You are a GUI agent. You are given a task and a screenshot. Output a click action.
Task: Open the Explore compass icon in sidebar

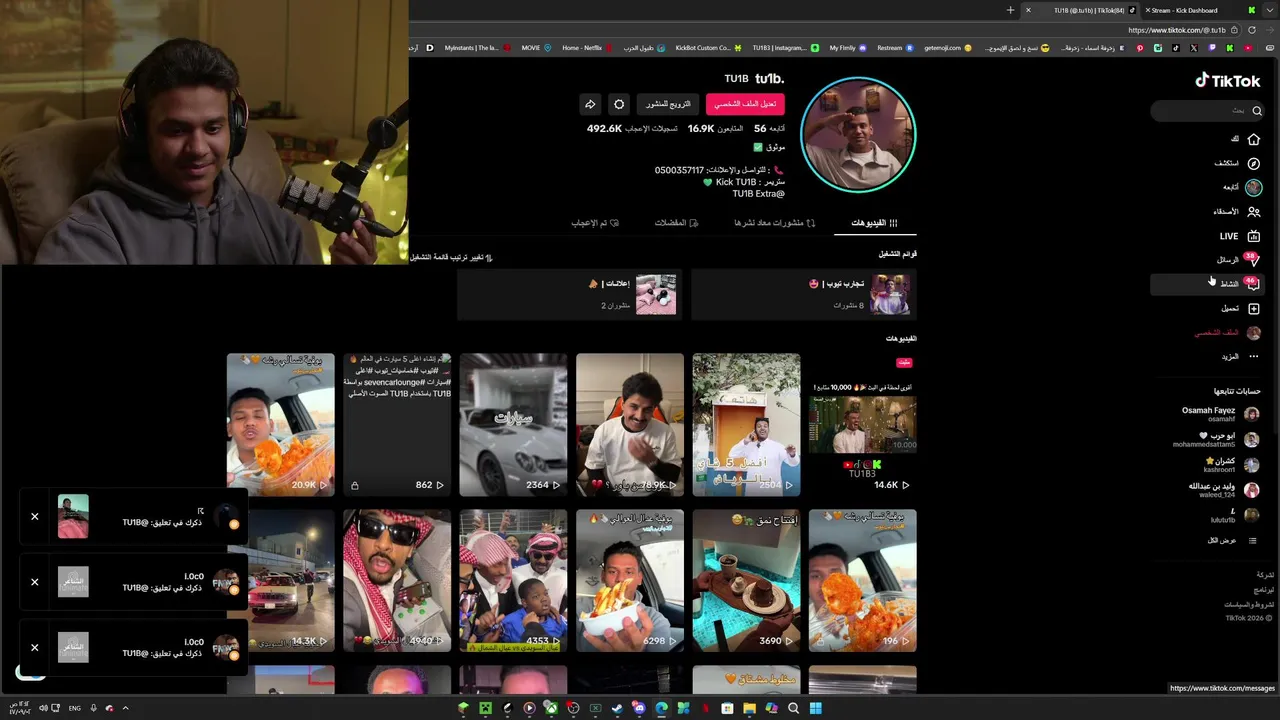pyautogui.click(x=1253, y=163)
